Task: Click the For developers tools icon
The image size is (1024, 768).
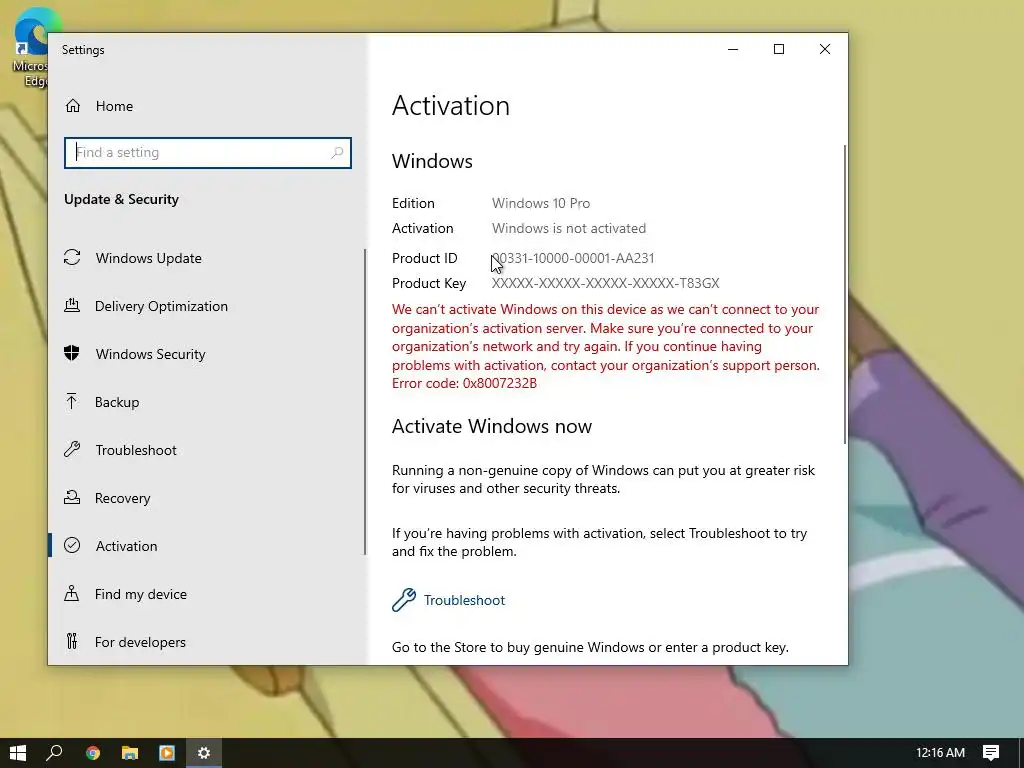Action: [72, 641]
